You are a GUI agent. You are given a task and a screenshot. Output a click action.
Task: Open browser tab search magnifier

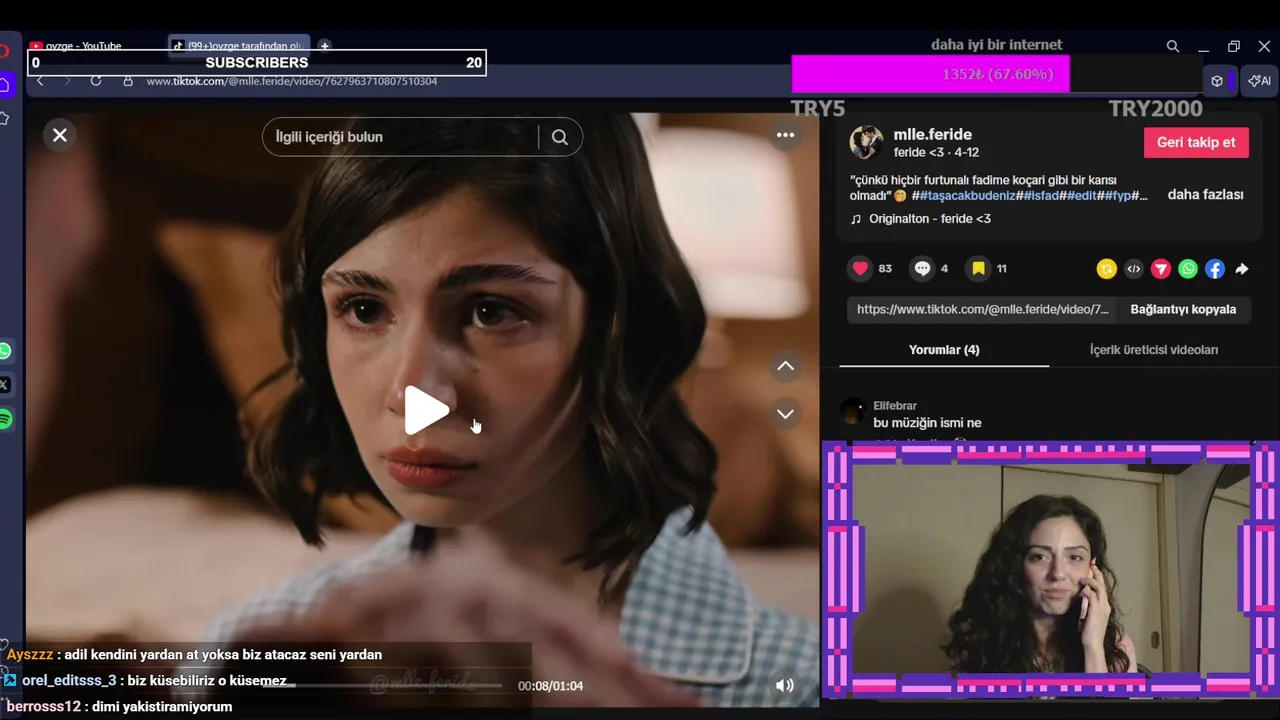1173,46
